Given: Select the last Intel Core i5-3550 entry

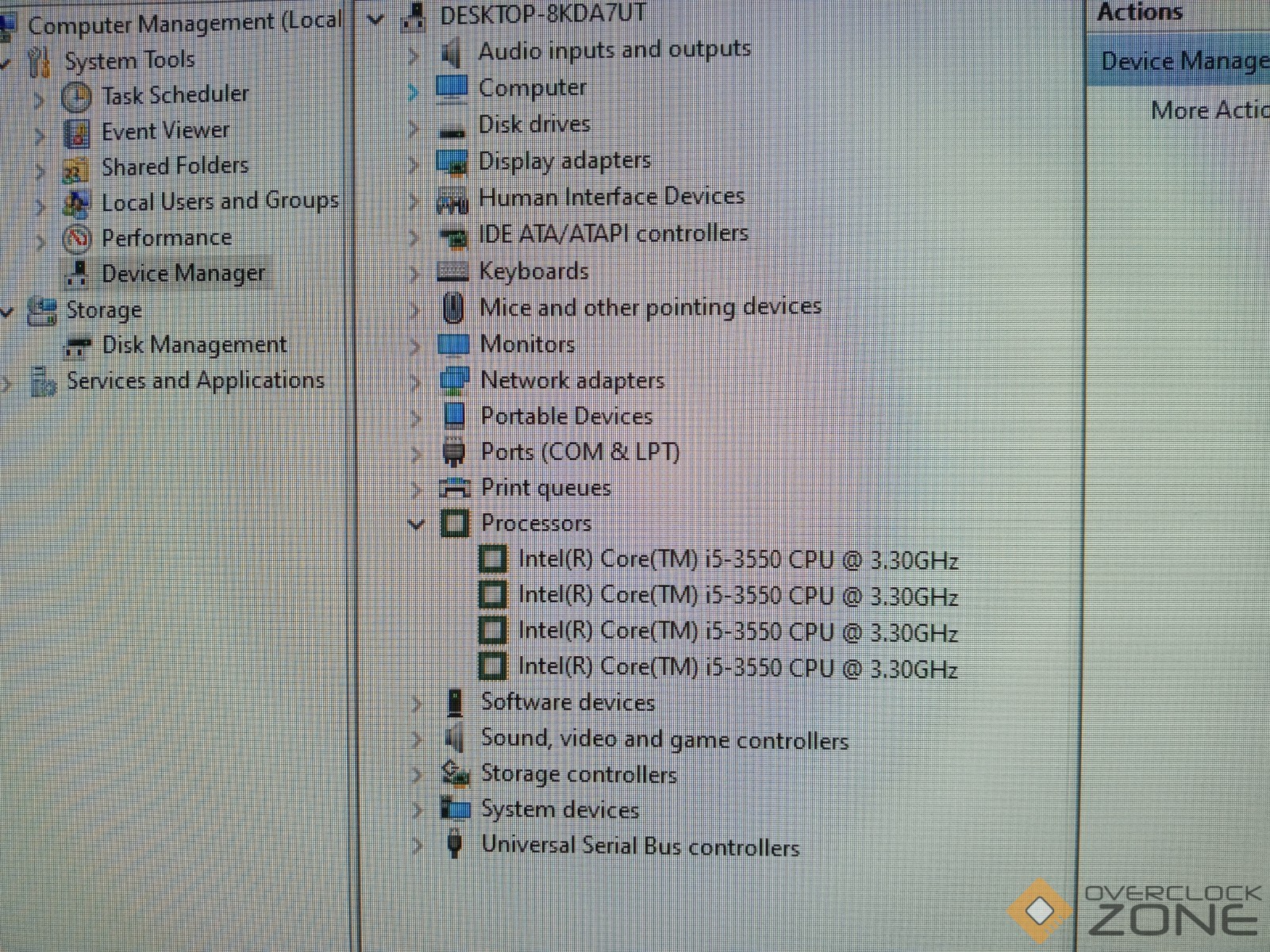Looking at the screenshot, I should (x=737, y=668).
